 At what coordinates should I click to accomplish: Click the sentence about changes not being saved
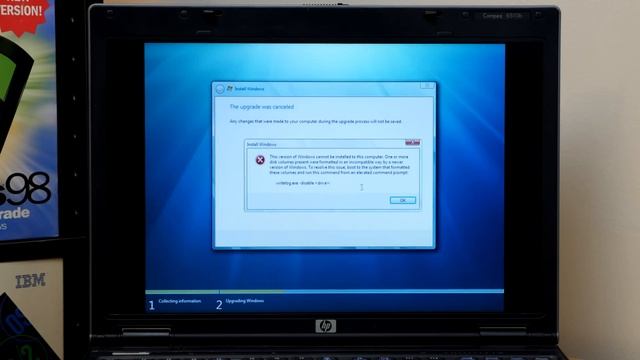point(316,122)
